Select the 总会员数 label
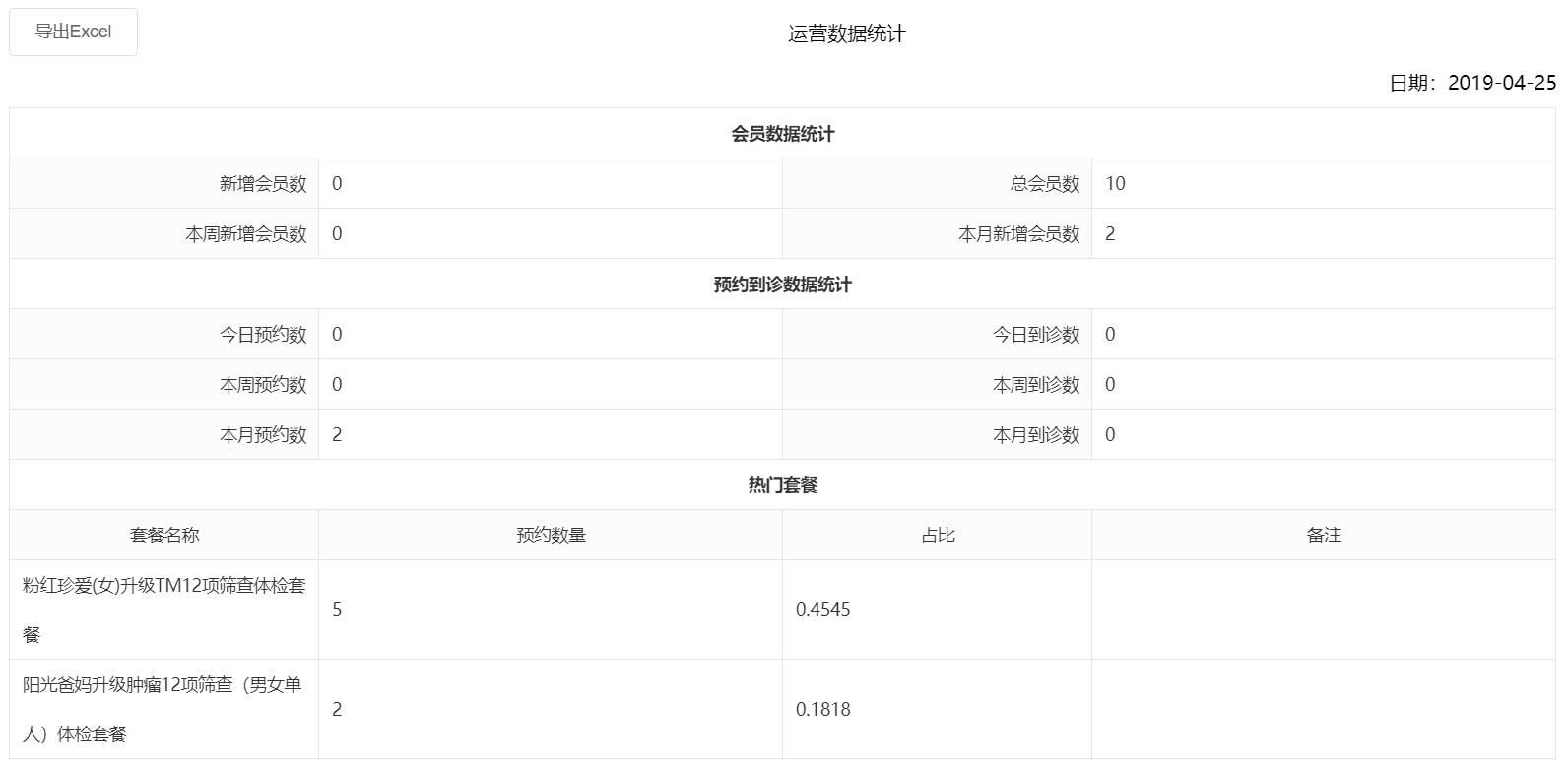 (x=1045, y=184)
